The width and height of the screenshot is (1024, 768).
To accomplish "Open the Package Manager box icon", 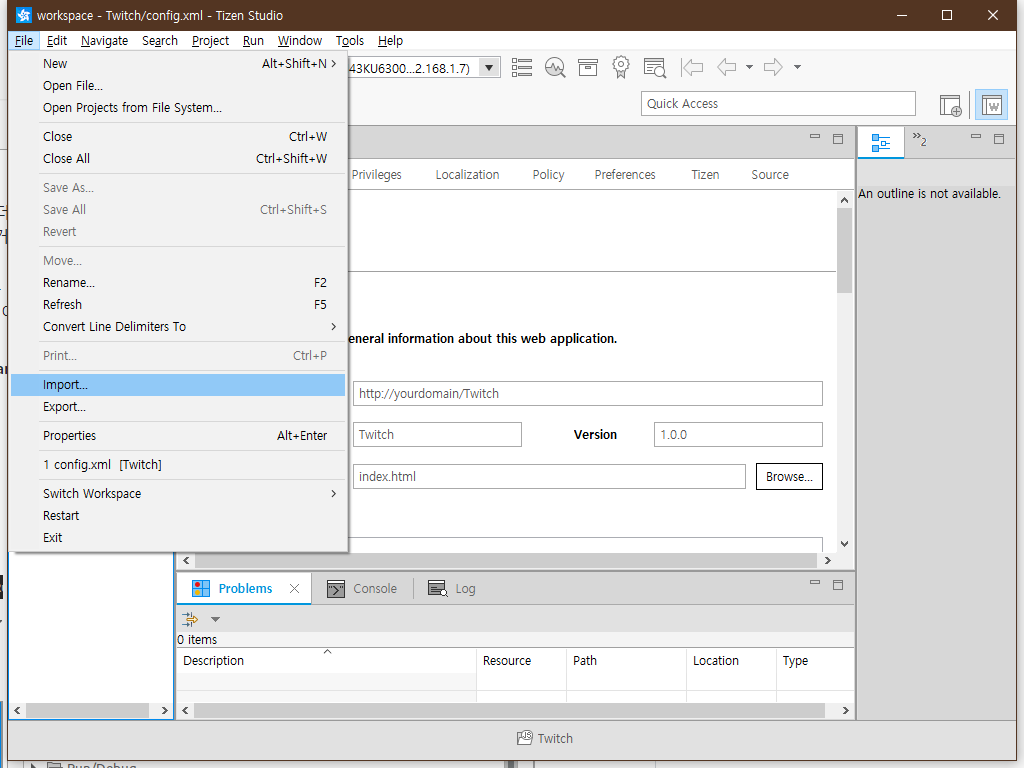I will pos(588,67).
